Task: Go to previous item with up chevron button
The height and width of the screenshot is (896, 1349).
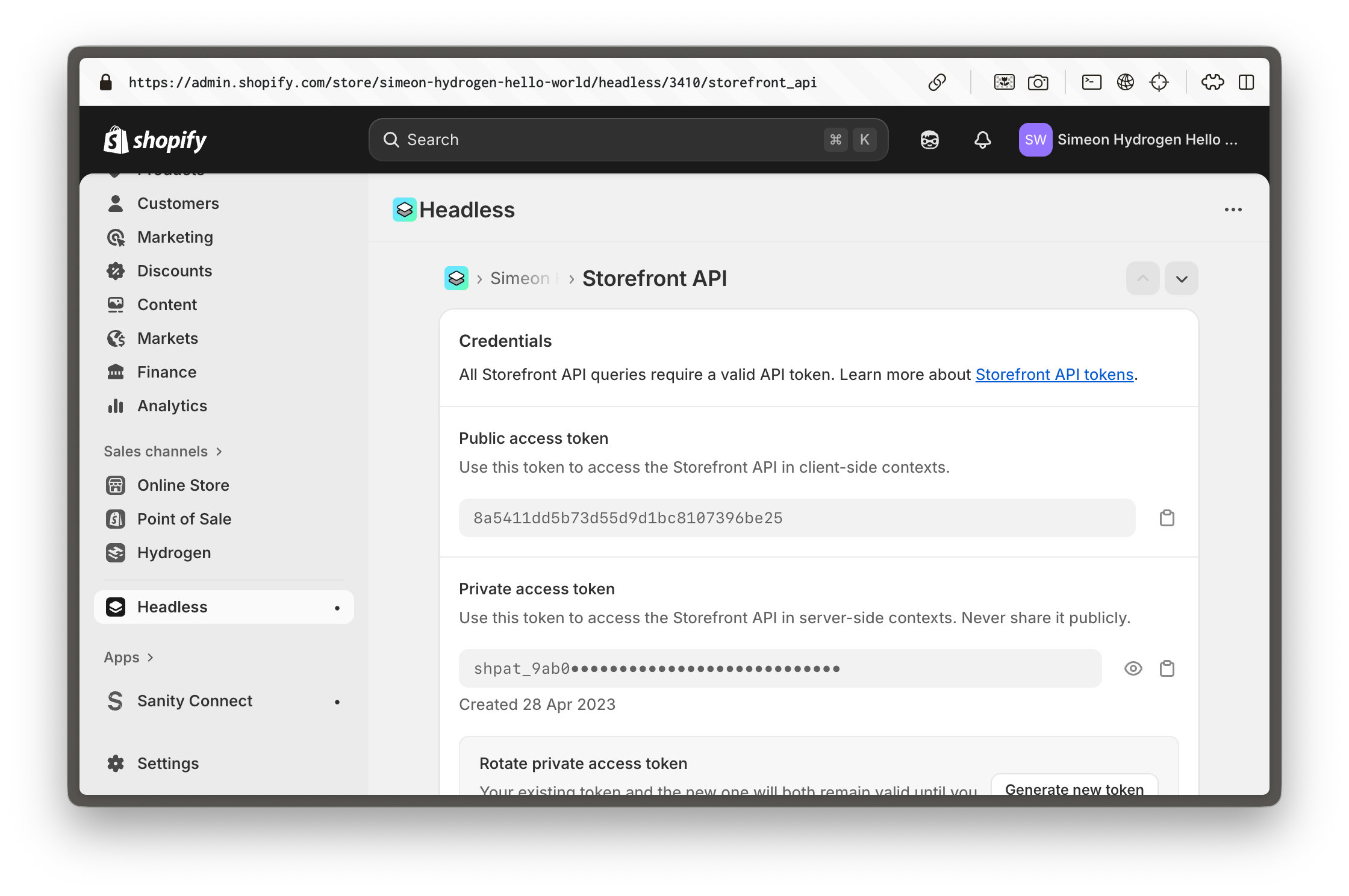Action: (x=1142, y=278)
